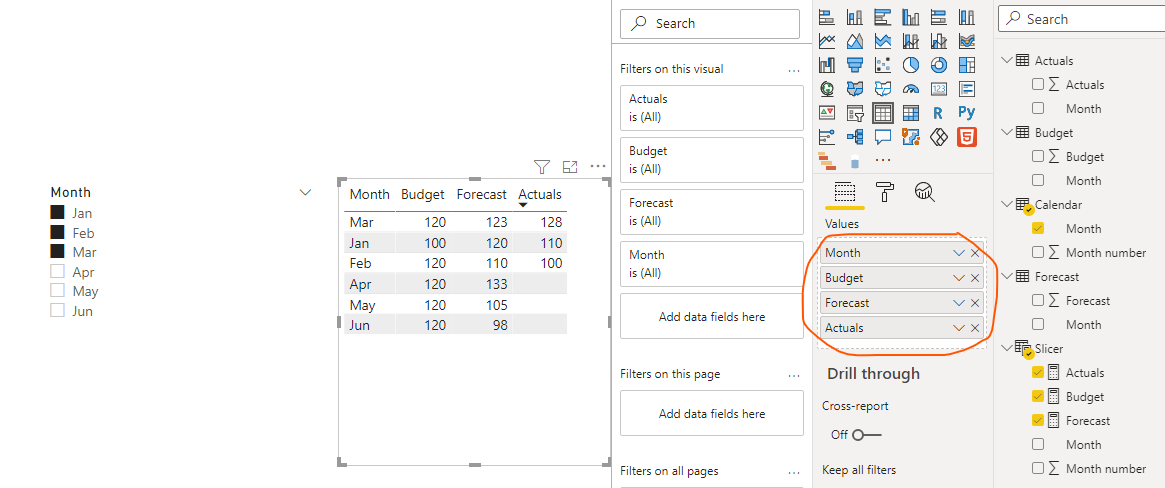Tick the Month number checkbox under Calendar
The height and width of the screenshot is (488, 1165).
1038,252
